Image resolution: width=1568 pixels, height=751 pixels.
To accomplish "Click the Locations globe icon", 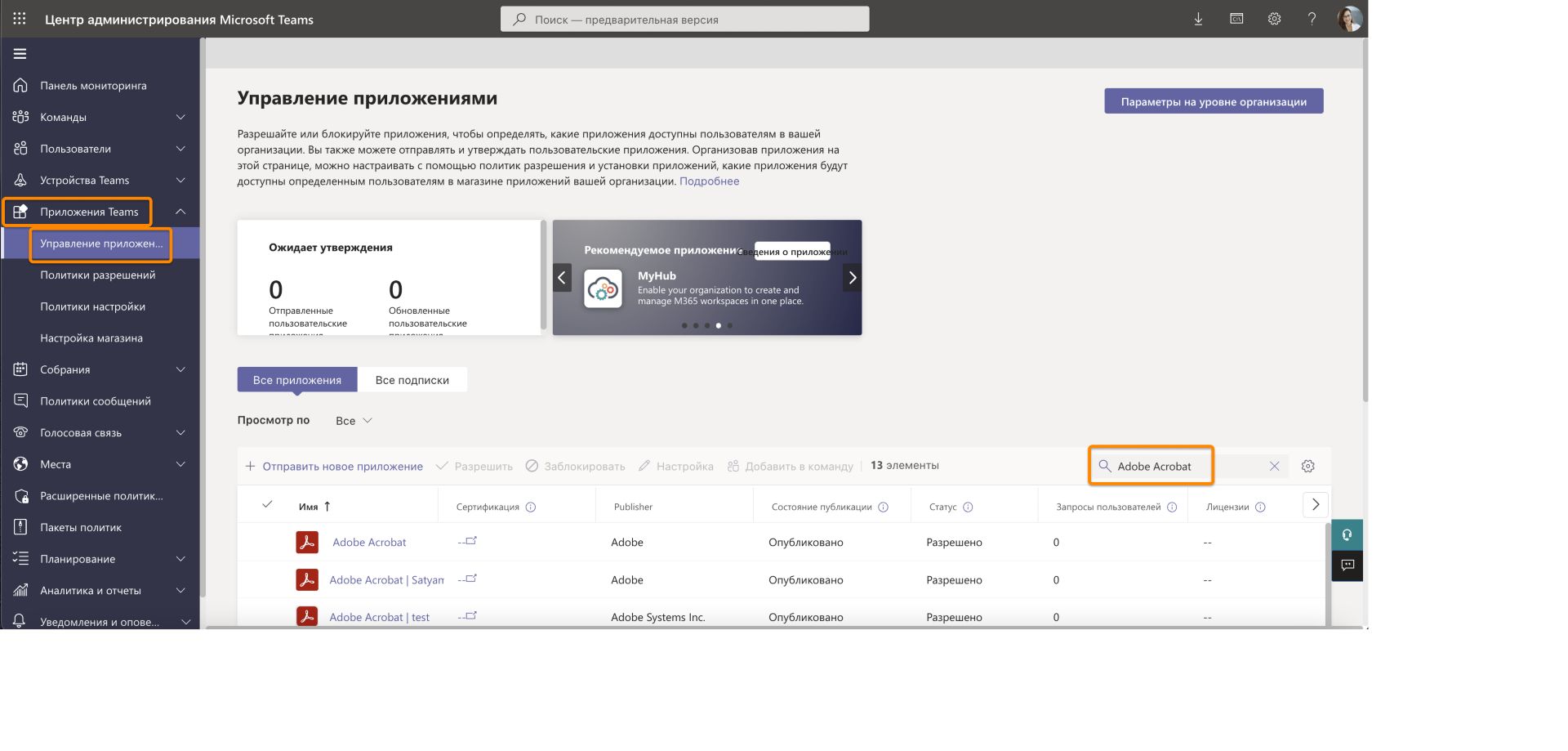I will [20, 464].
